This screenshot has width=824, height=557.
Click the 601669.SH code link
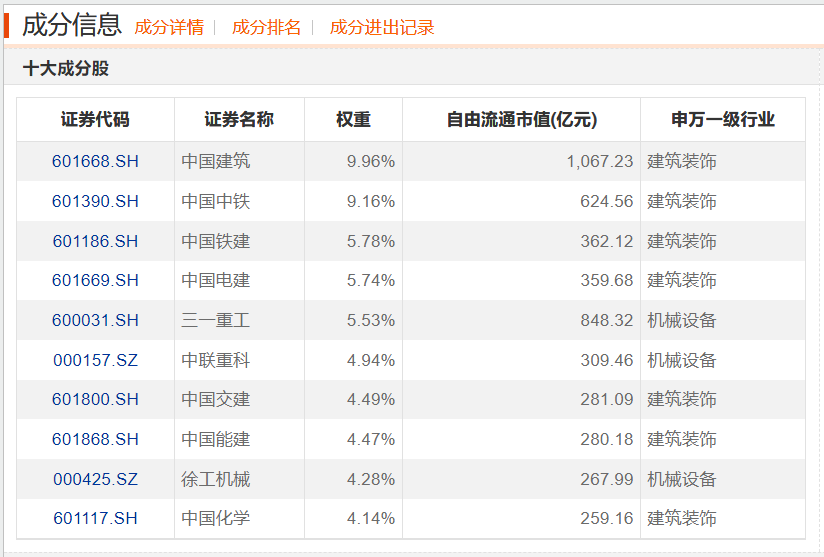[95, 280]
